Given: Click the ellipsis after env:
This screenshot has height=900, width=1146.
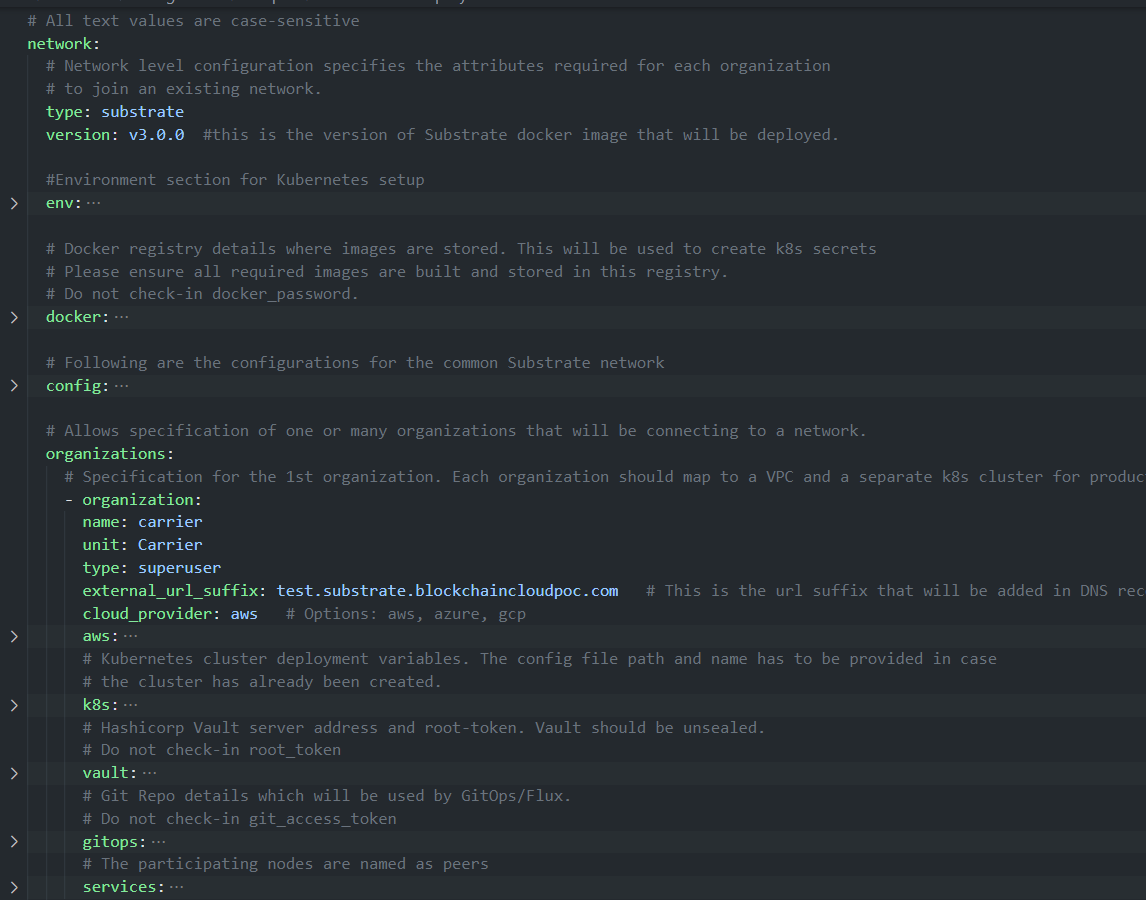Looking at the screenshot, I should tap(94, 203).
